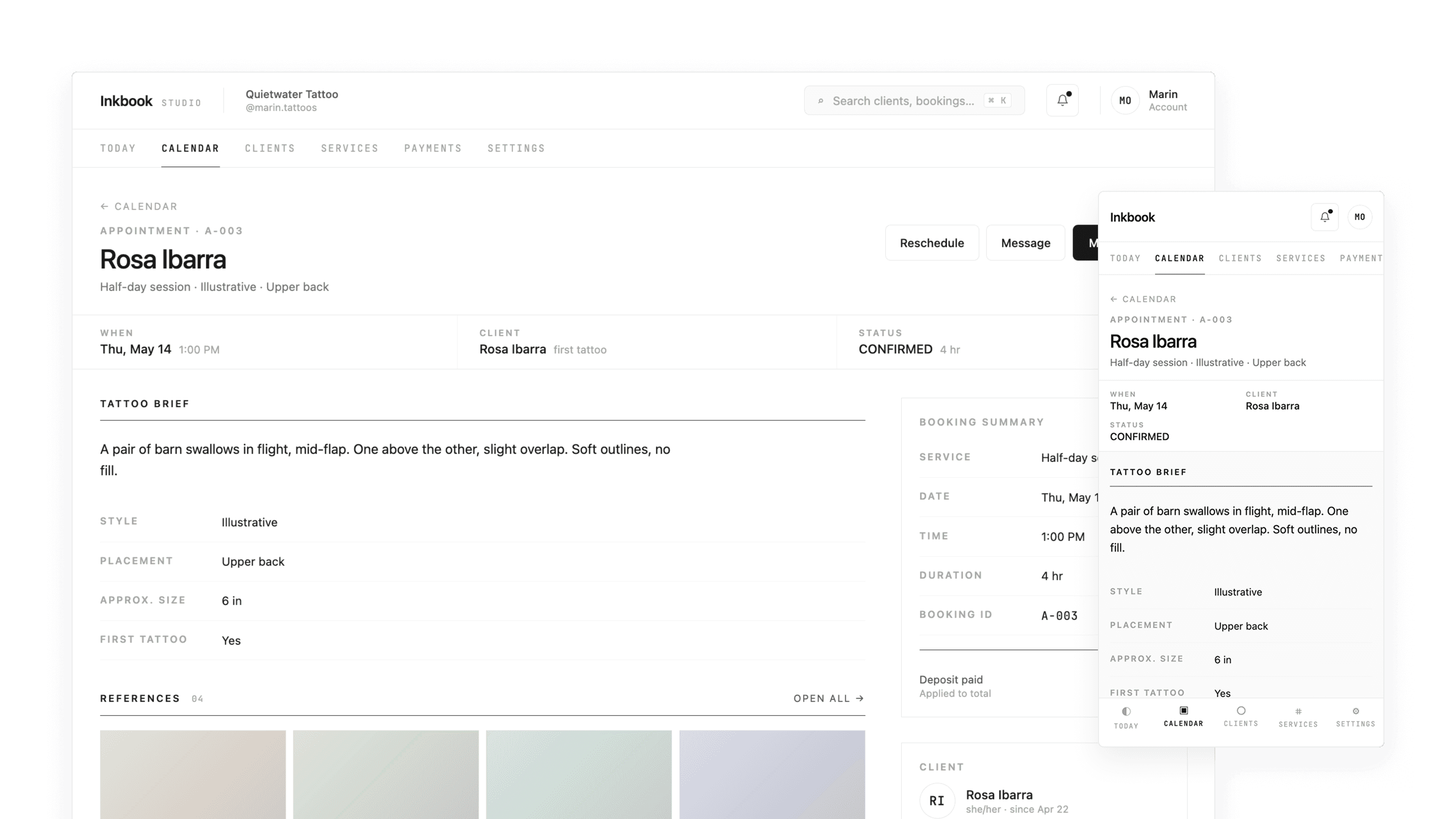Click 'Yes' first tattoo value in desktop brief
This screenshot has width=1456, height=819.
pyautogui.click(x=231, y=641)
